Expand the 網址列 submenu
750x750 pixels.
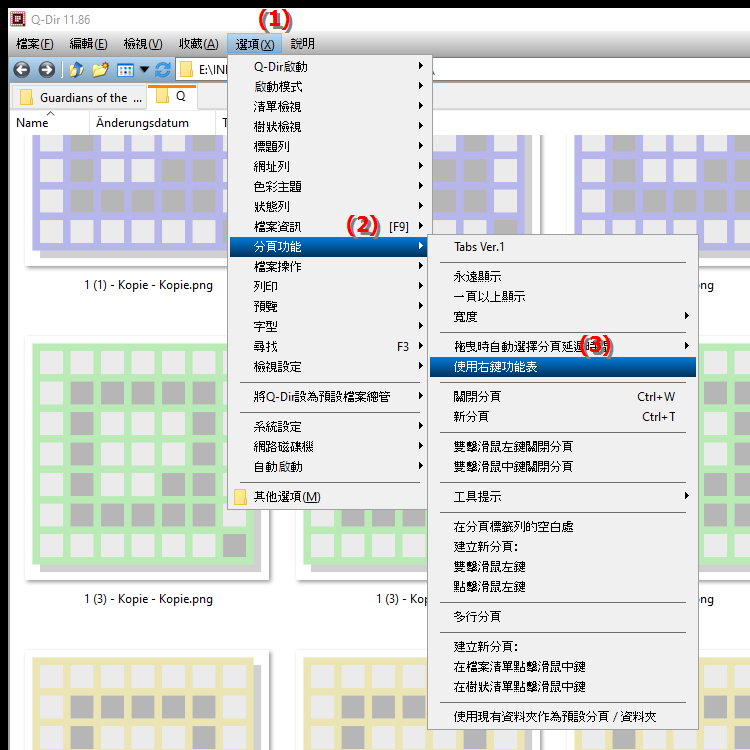click(330, 166)
